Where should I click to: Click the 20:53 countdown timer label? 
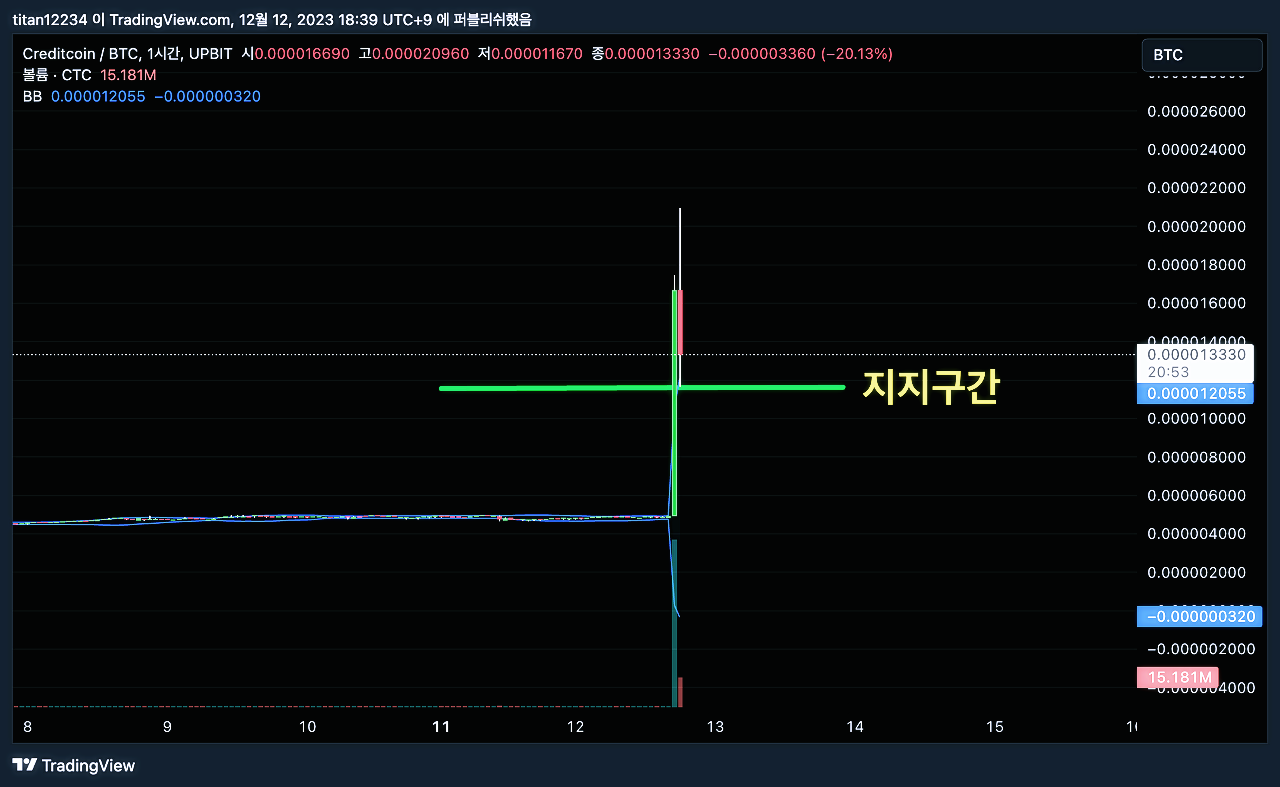1170,371
